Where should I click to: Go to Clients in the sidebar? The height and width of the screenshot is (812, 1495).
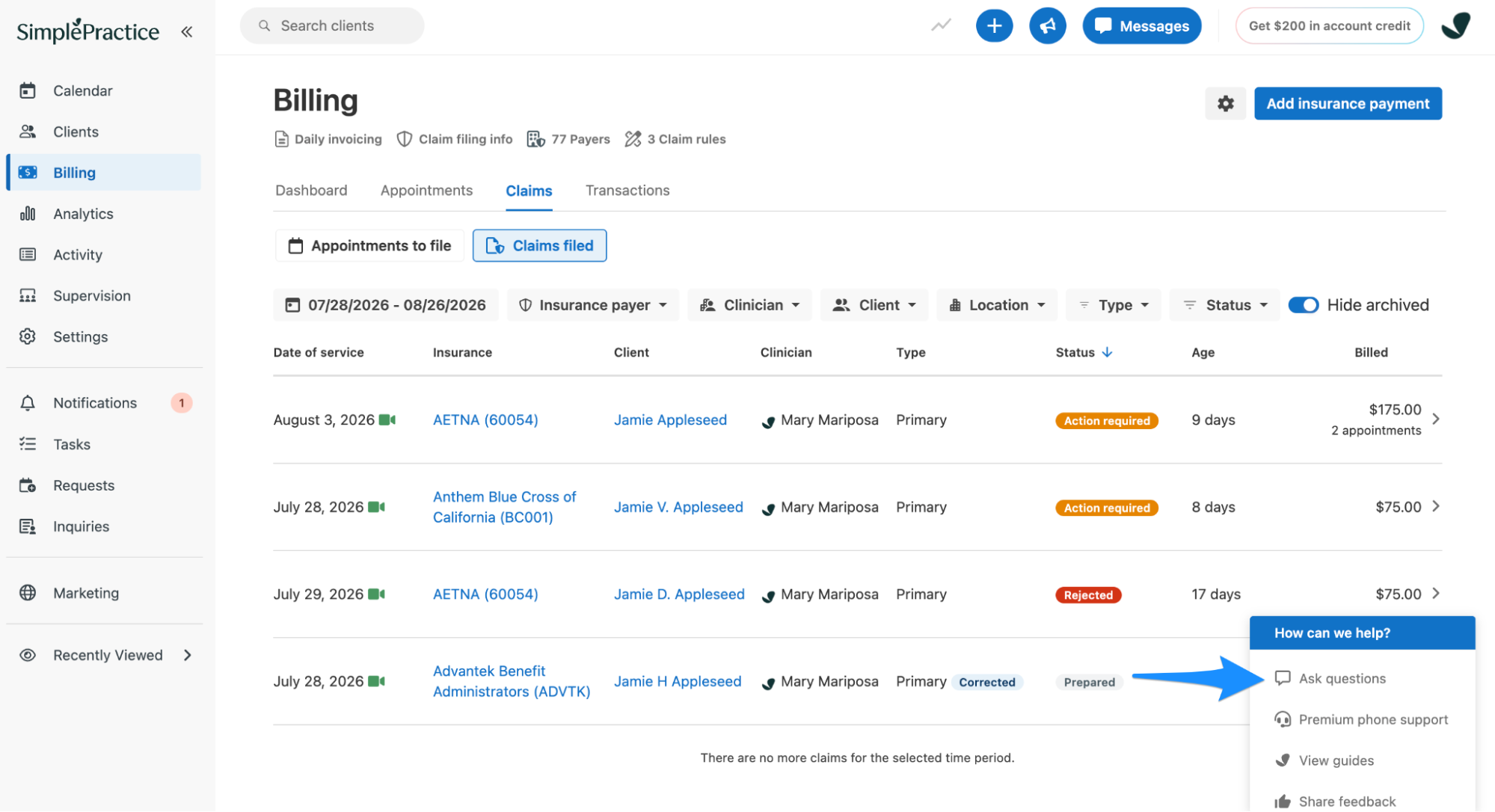[76, 132]
